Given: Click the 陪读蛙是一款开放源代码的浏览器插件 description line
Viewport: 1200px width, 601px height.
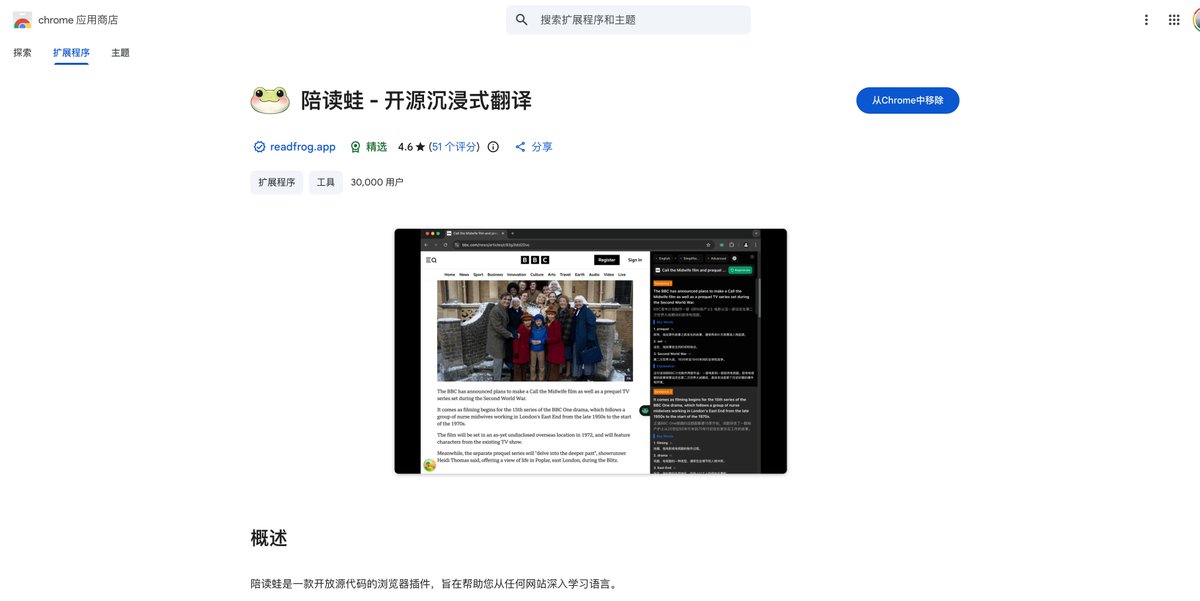Looking at the screenshot, I should [434, 584].
